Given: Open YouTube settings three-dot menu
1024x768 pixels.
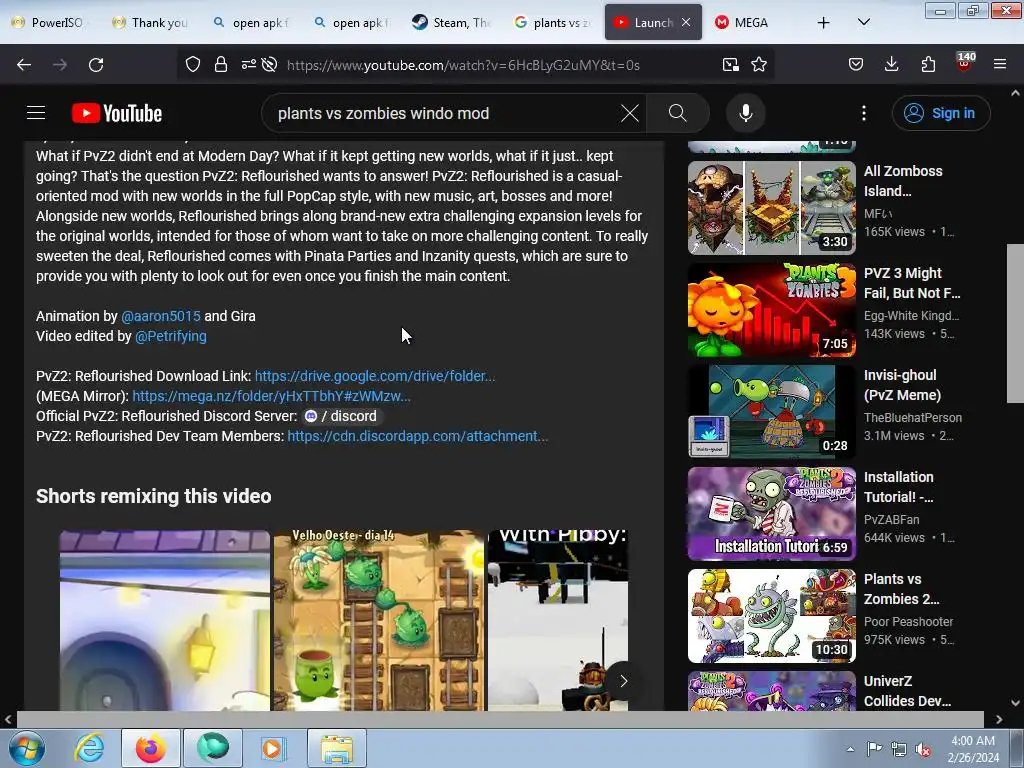Looking at the screenshot, I should coord(864,113).
